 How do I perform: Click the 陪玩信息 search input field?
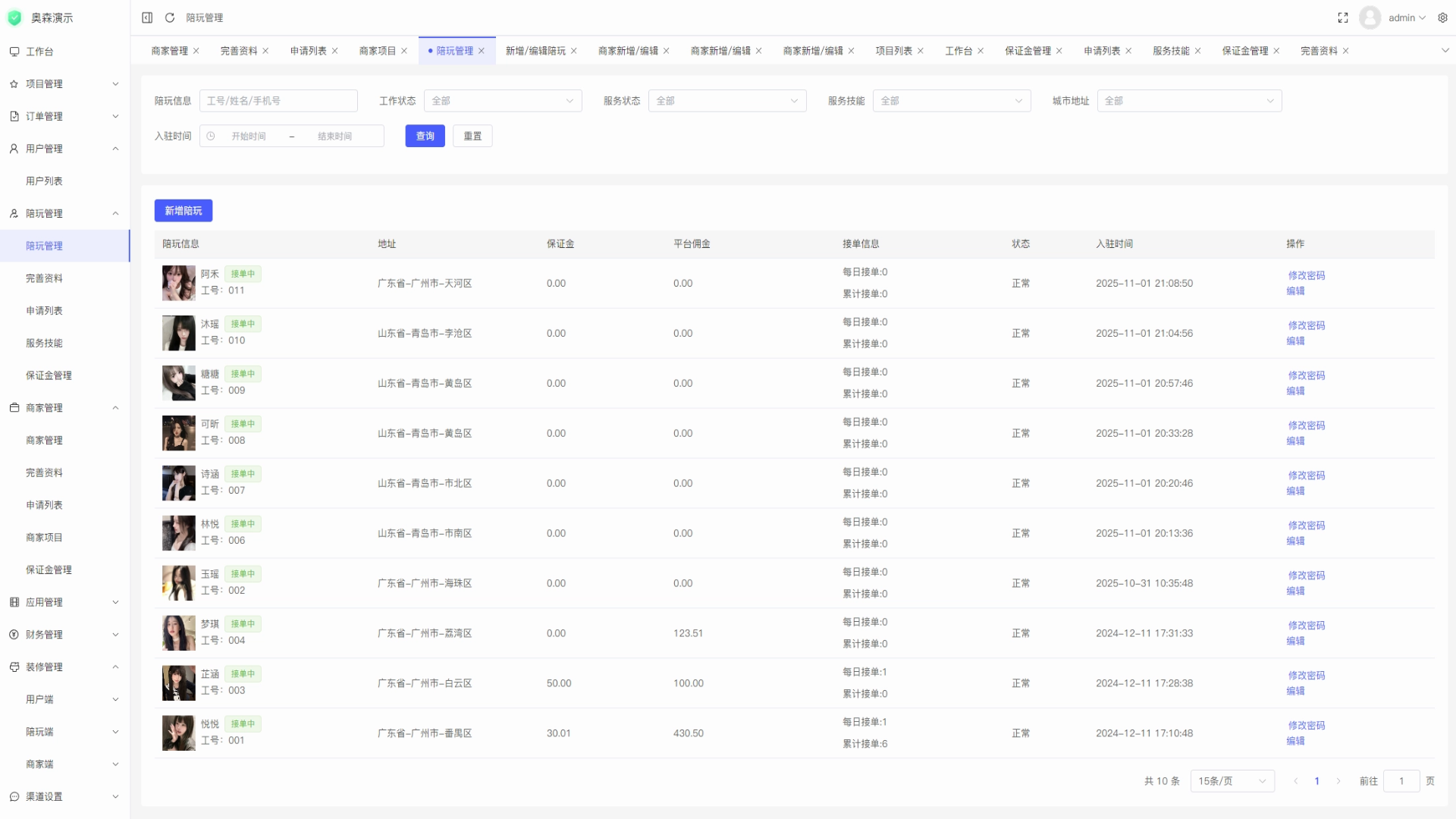[x=278, y=101]
